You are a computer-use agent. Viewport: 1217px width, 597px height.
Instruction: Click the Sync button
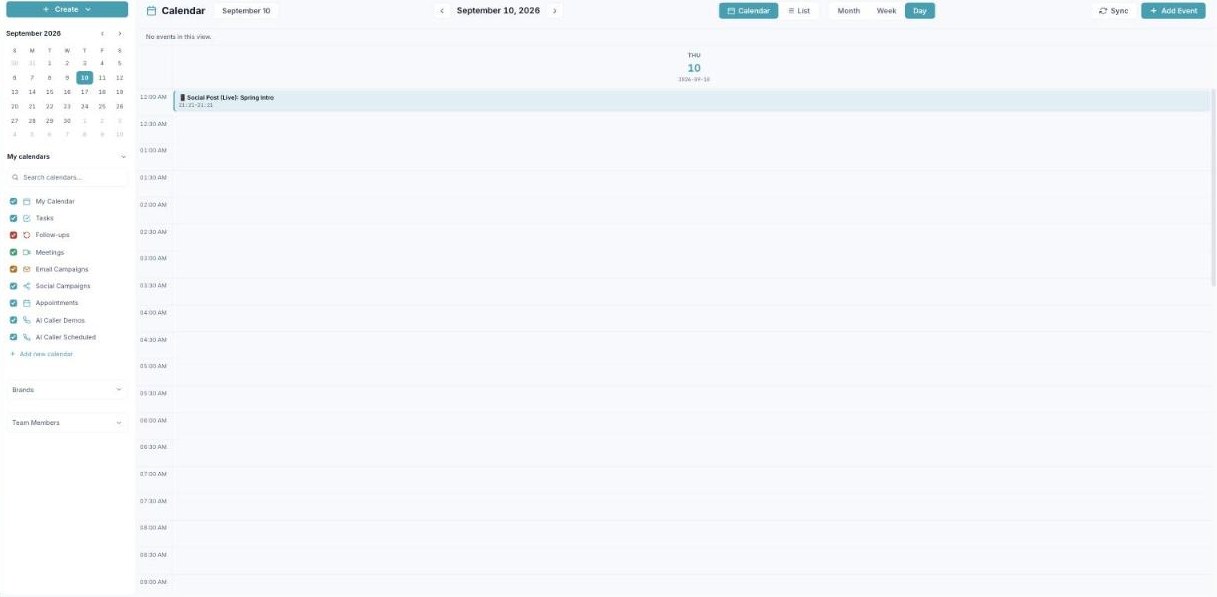tap(1113, 11)
